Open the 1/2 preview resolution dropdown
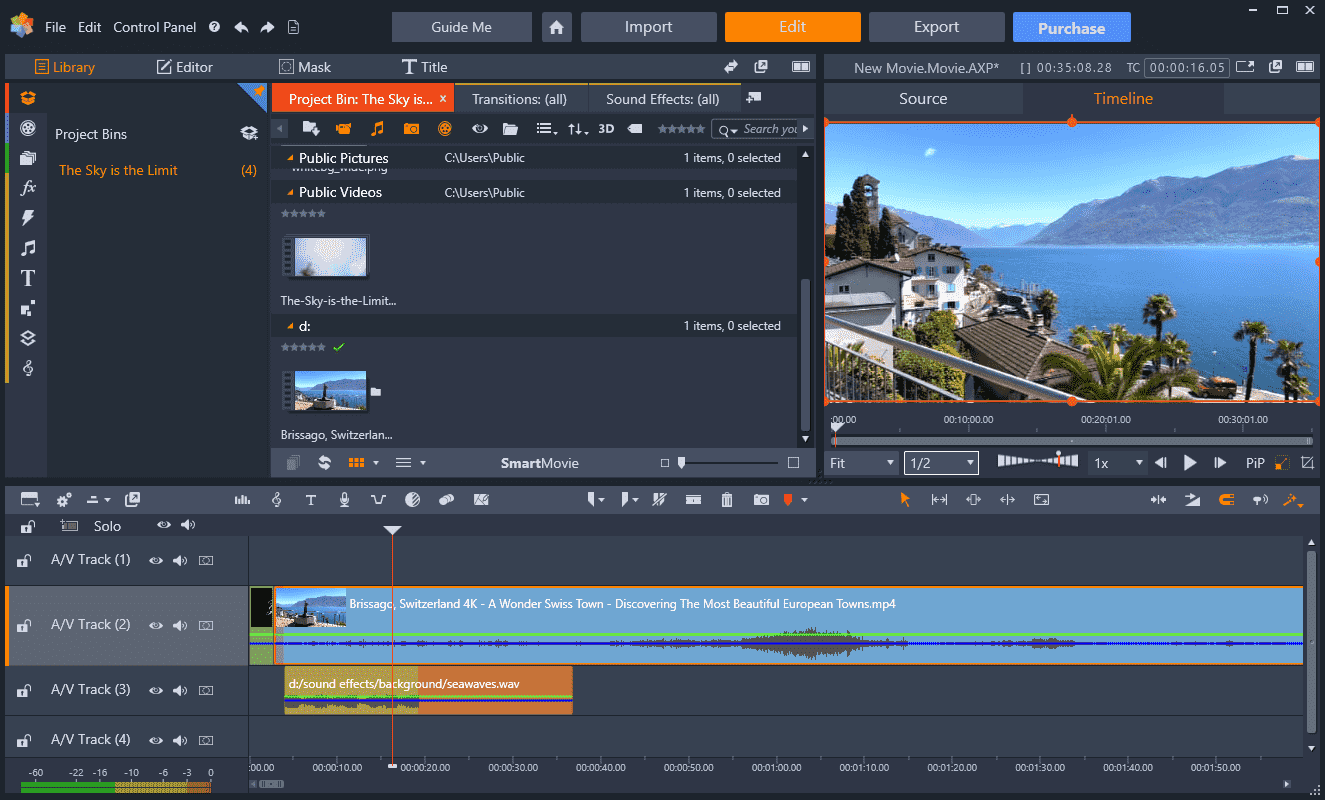This screenshot has width=1325, height=800. (x=941, y=463)
